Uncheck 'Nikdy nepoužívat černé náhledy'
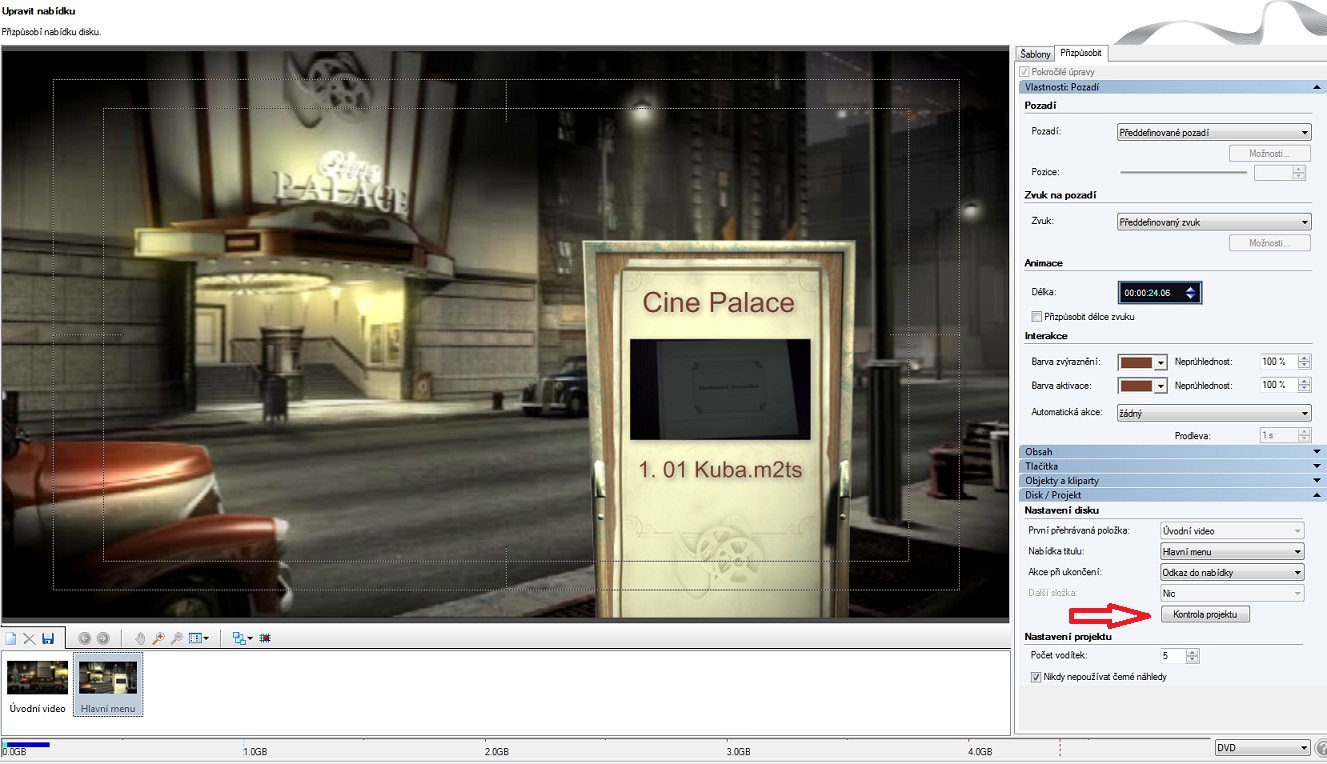This screenshot has height=764, width=1327. tap(1036, 677)
